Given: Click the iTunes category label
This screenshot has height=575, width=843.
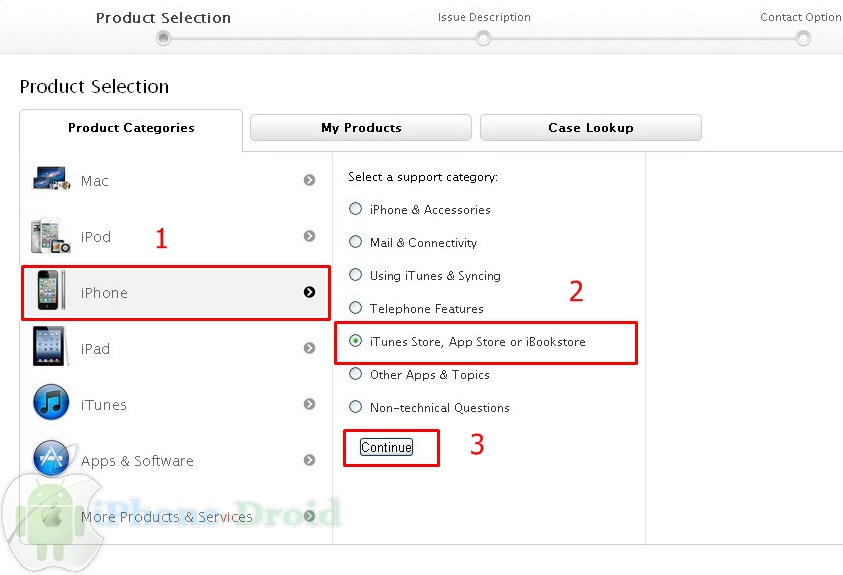Looking at the screenshot, I should [104, 405].
